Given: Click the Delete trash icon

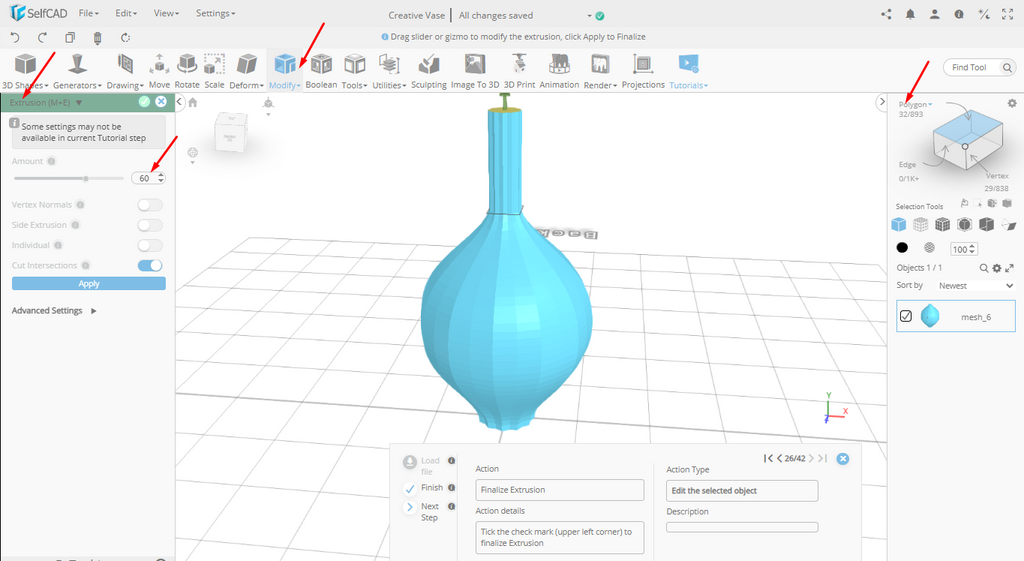Looking at the screenshot, I should [97, 38].
